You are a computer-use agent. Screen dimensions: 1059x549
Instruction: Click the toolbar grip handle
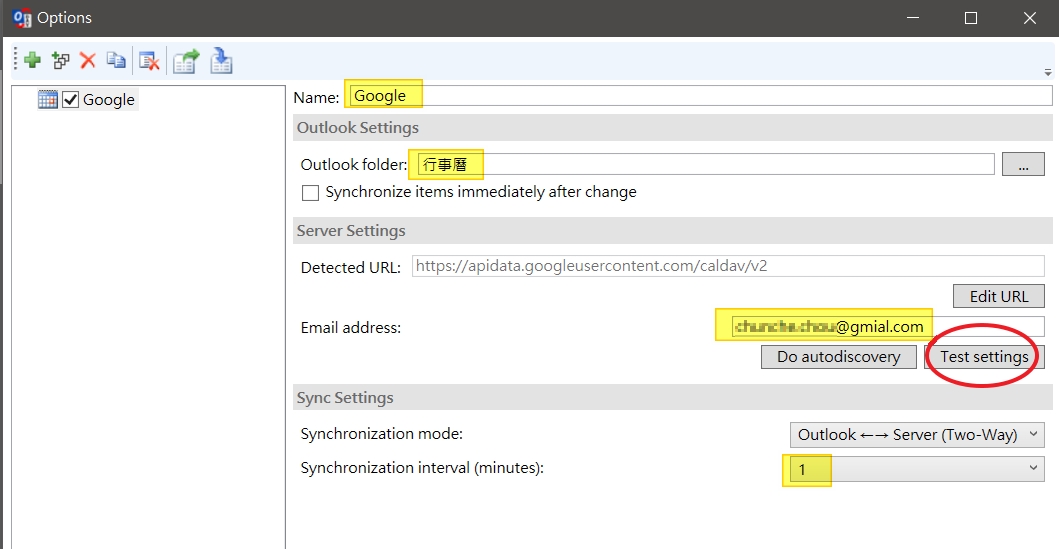point(16,60)
